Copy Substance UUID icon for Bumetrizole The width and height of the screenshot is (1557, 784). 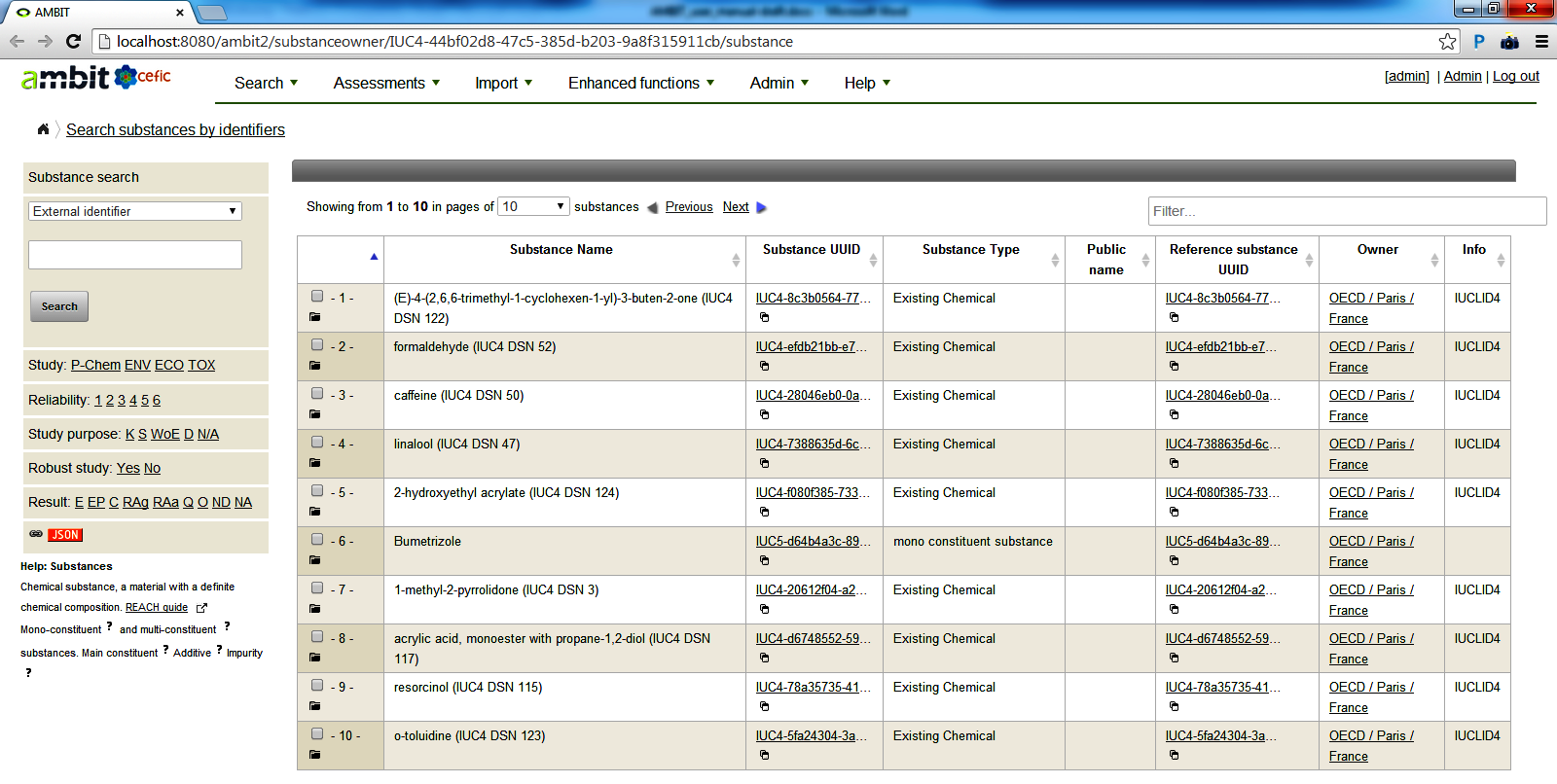tap(764, 560)
